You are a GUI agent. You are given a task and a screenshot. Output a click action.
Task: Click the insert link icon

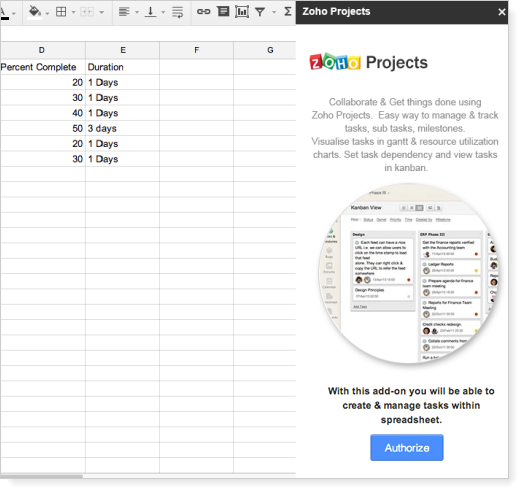tap(204, 12)
